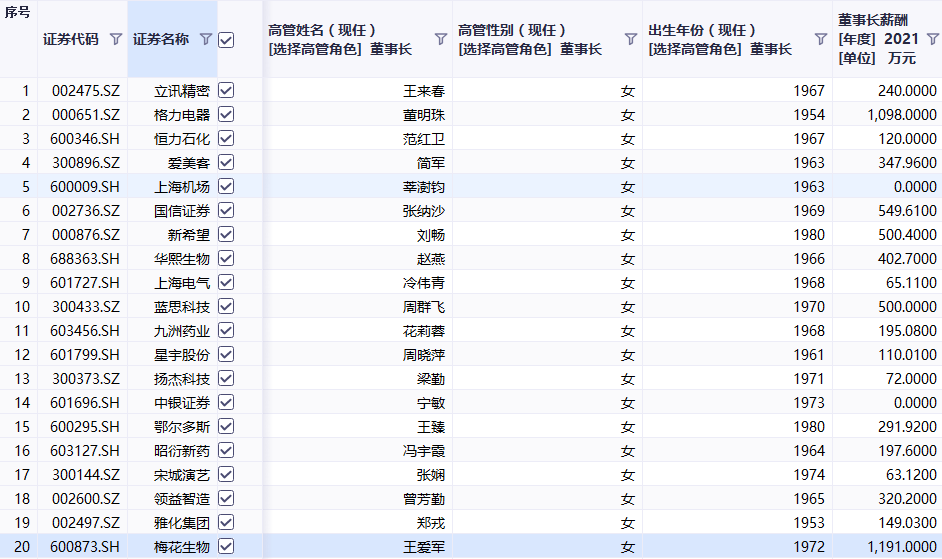
Task: Open filter for 出生年份 column
Action: coord(820,39)
